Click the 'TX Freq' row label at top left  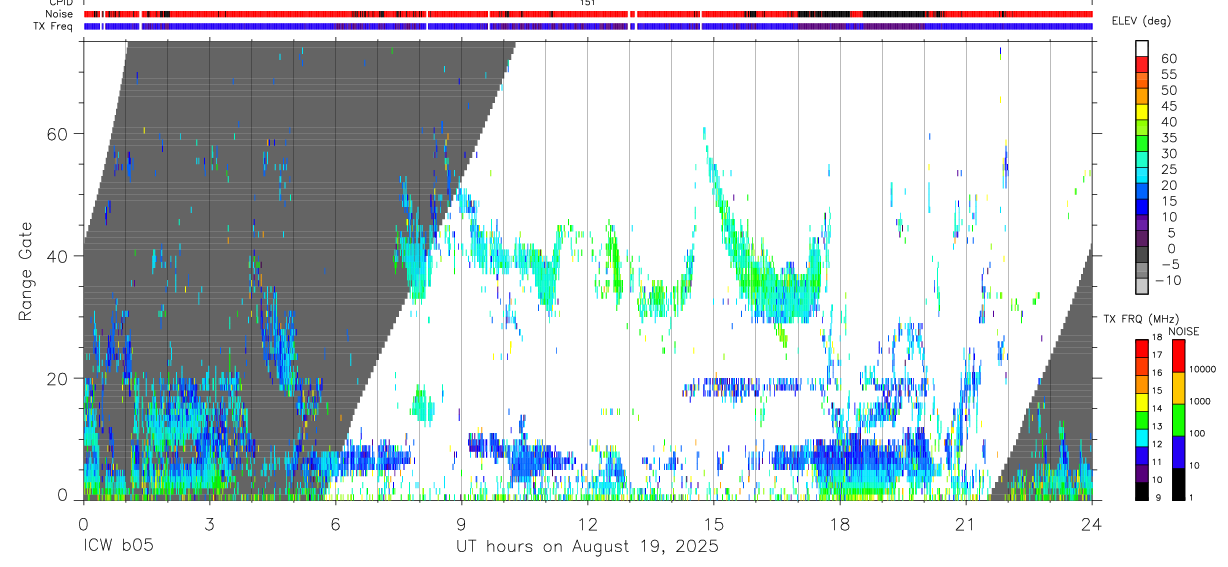55,25
